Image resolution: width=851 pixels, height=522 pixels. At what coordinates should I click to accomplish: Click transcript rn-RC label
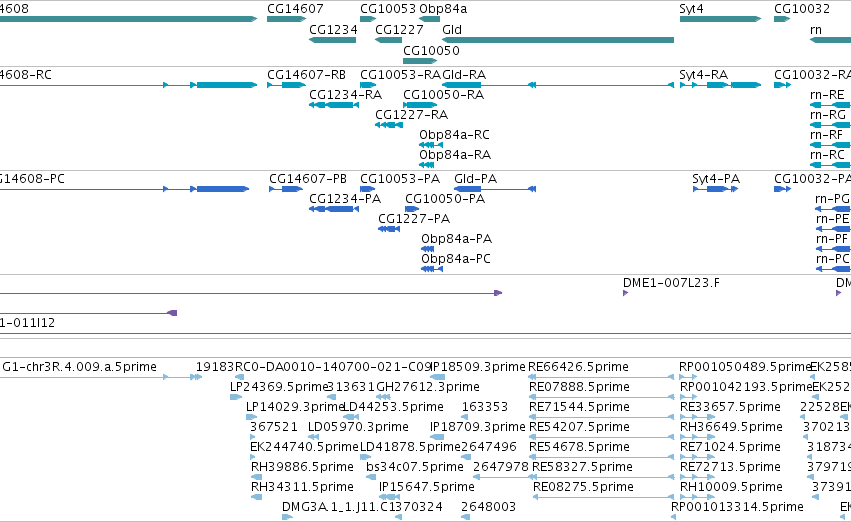tap(827, 155)
